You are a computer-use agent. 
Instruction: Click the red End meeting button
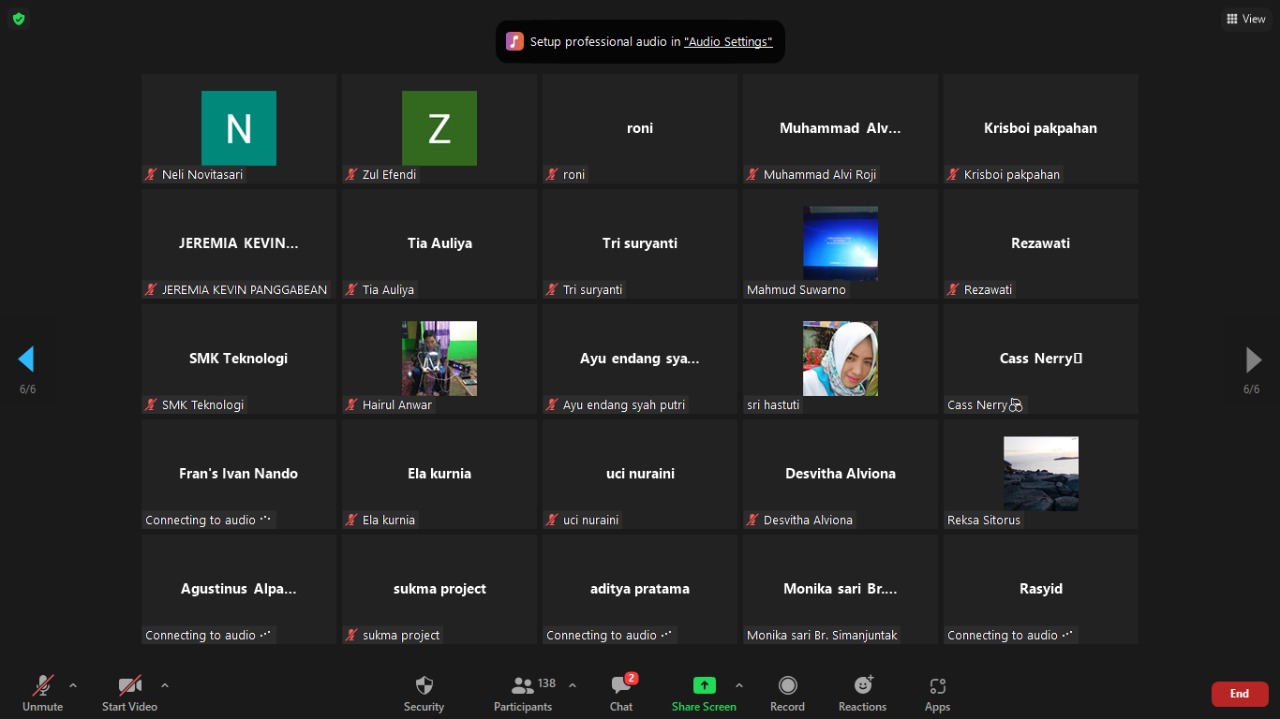coord(1239,694)
